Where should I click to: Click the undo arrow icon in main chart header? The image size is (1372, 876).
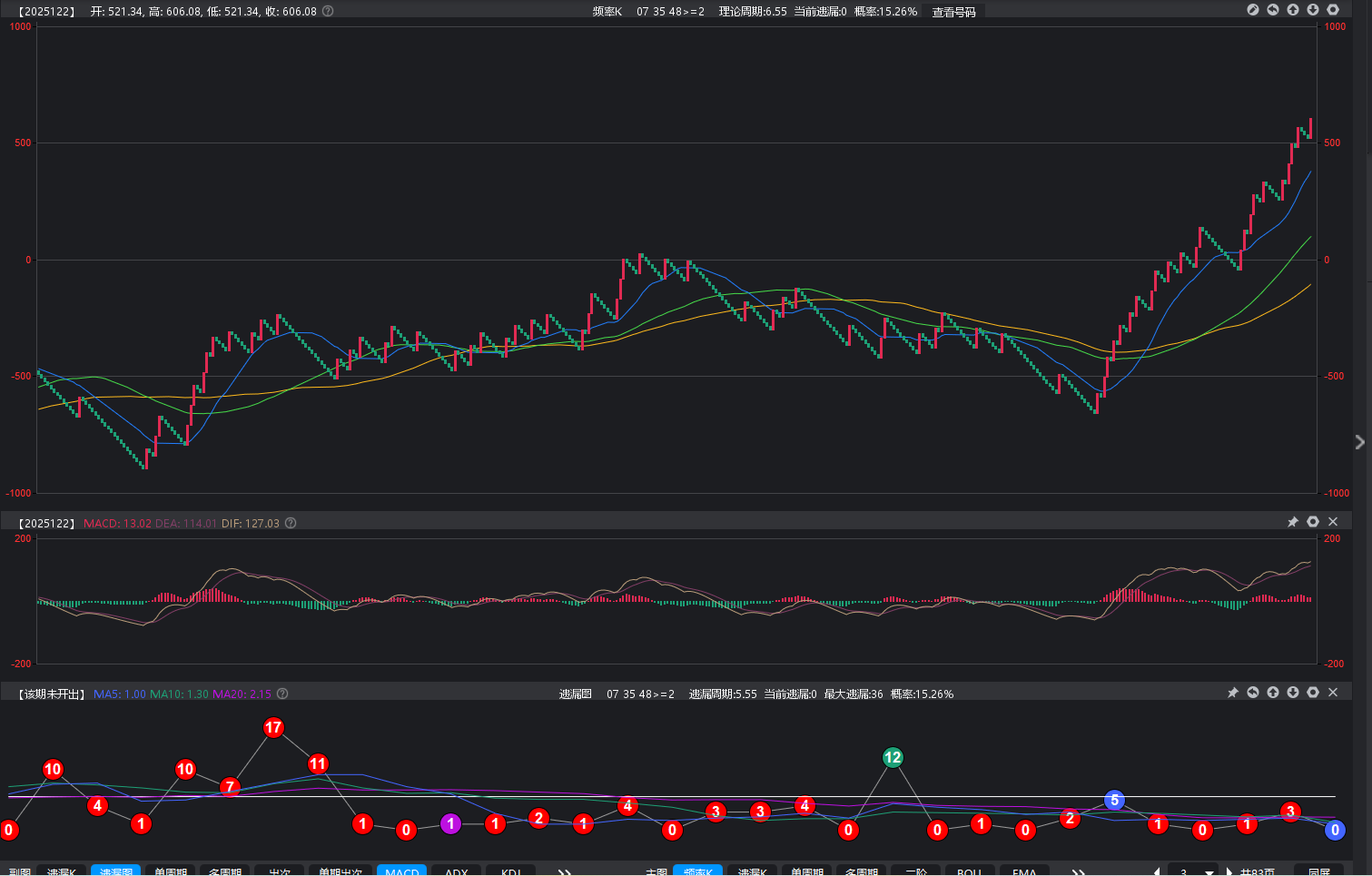[x=1273, y=10]
